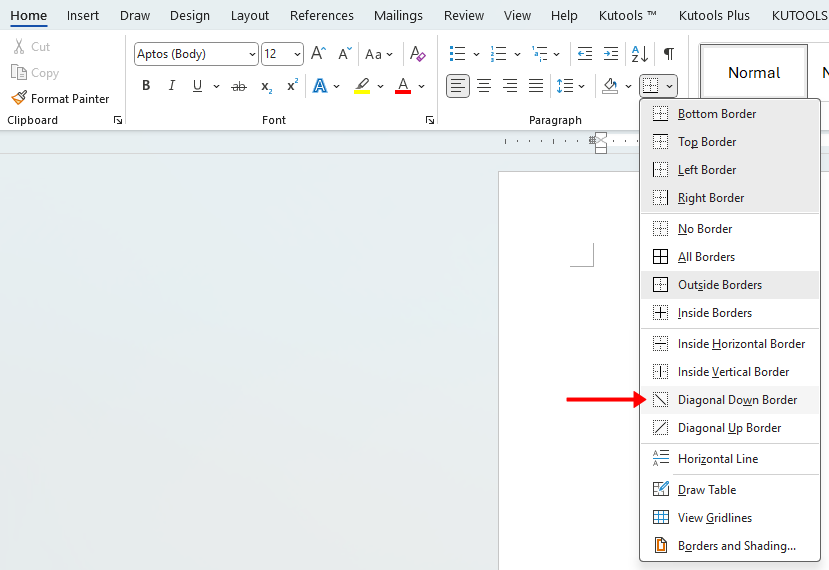Center align the paragraph
This screenshot has width=829, height=570.
[484, 86]
